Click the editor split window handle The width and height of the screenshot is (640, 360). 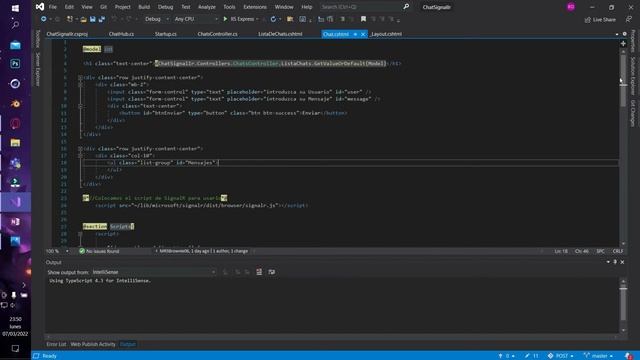pos(623,43)
